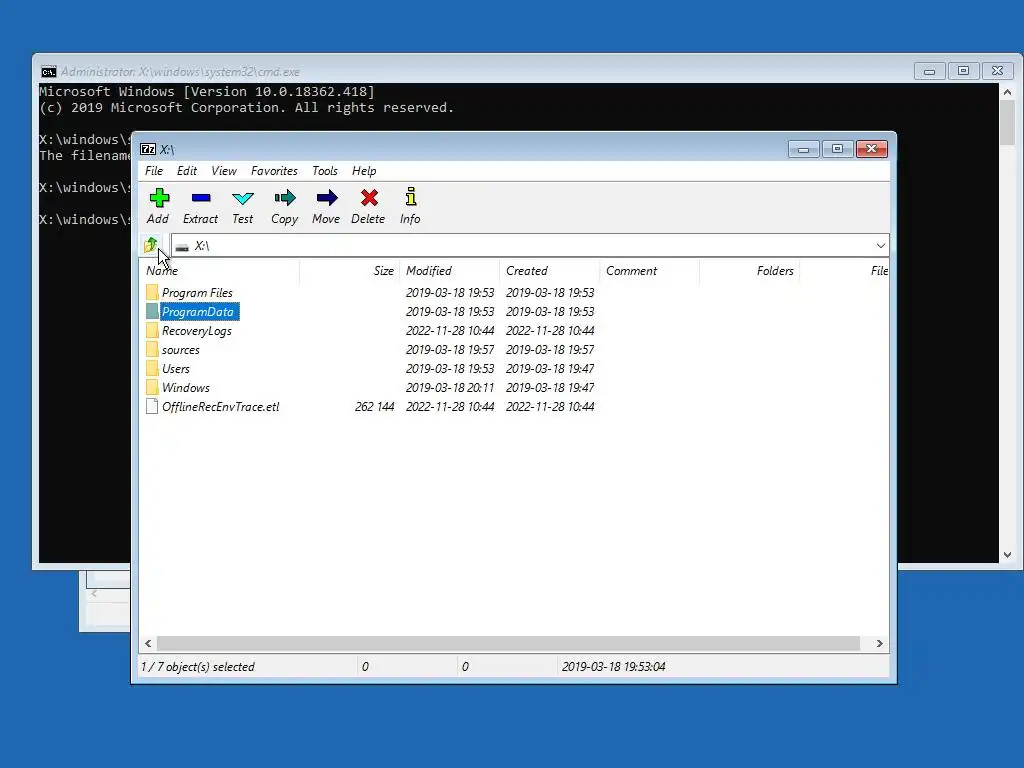Open the File menu
Screen dimensions: 1024x768
[154, 171]
